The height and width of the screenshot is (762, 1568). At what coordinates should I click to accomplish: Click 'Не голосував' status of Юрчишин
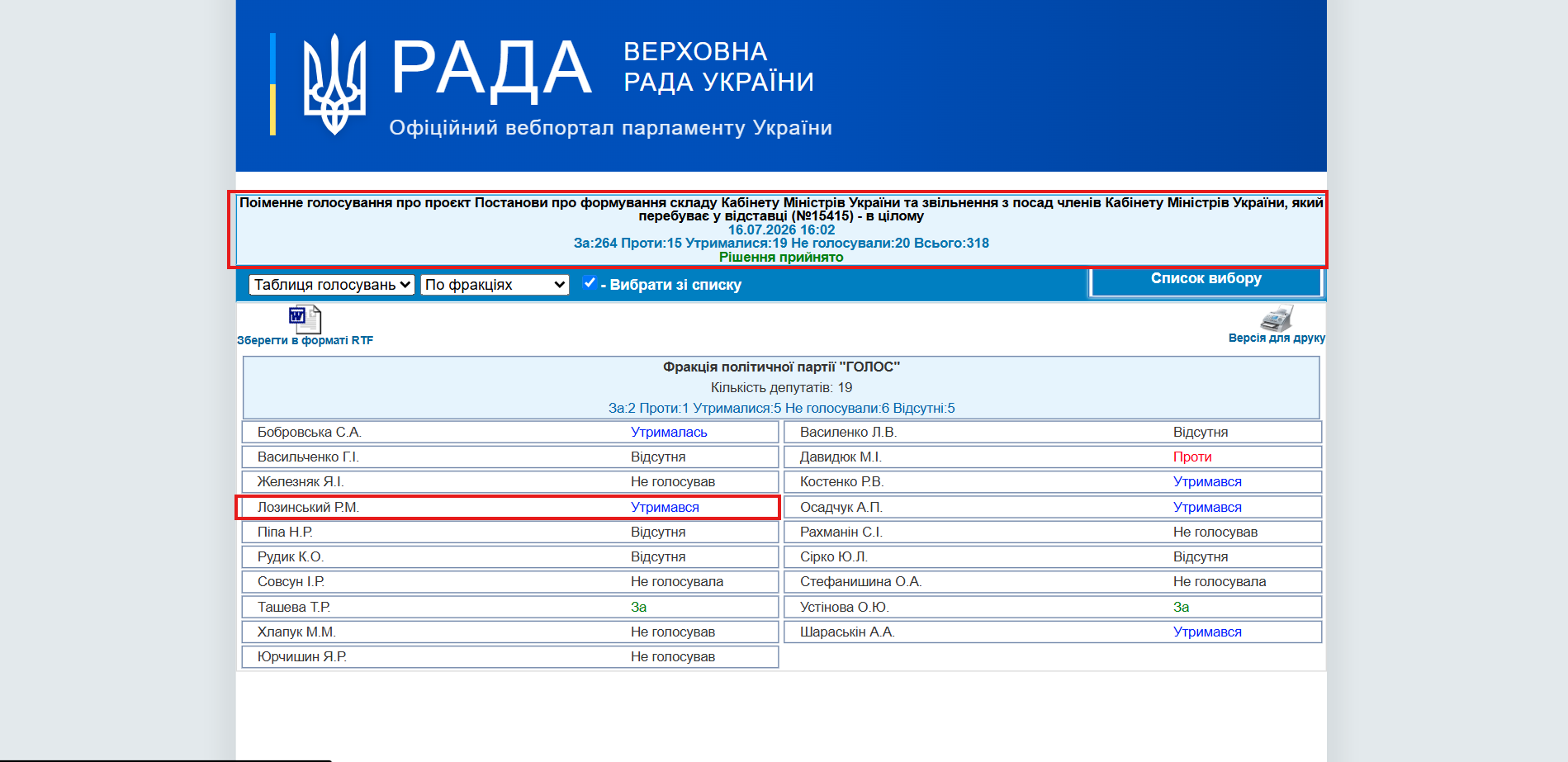pyautogui.click(x=673, y=657)
